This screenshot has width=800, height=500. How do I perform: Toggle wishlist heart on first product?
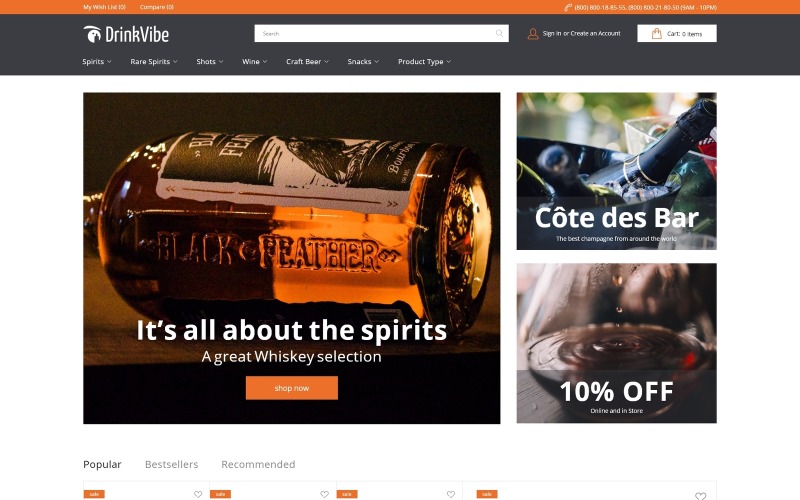pos(198,494)
